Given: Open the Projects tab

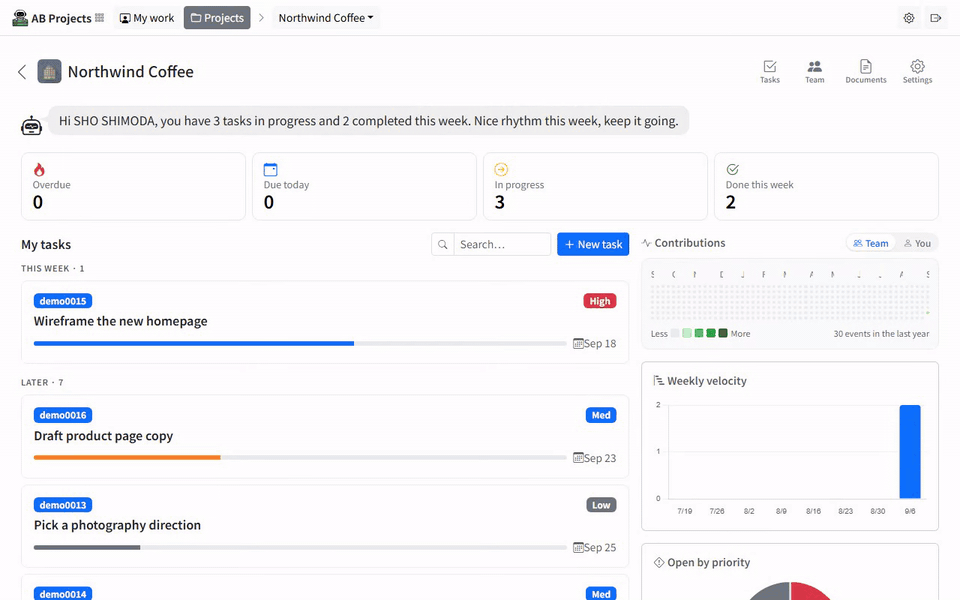Looking at the screenshot, I should click(x=217, y=18).
